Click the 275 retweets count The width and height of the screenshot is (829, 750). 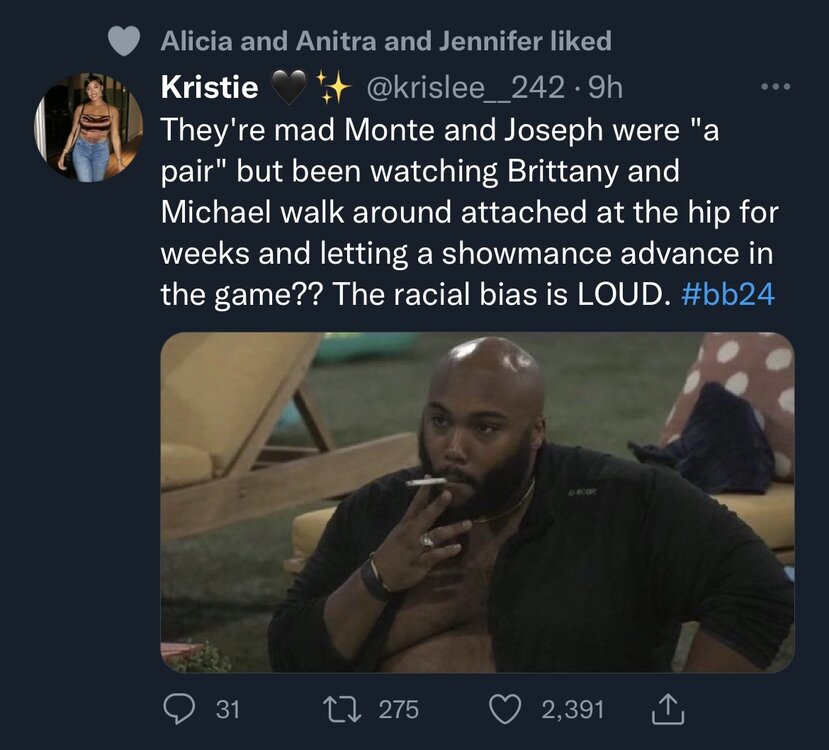(x=399, y=710)
